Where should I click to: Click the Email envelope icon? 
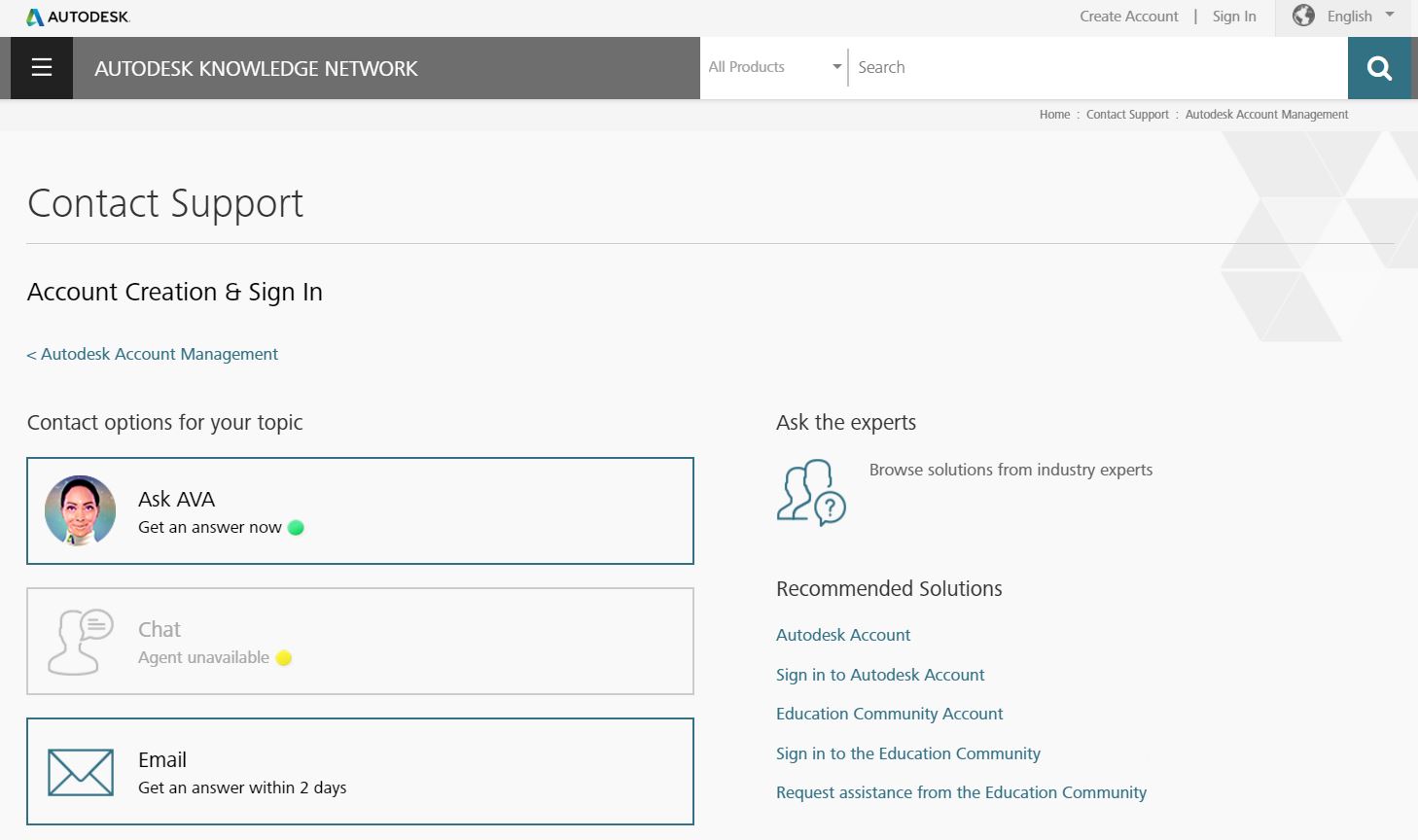[80, 772]
